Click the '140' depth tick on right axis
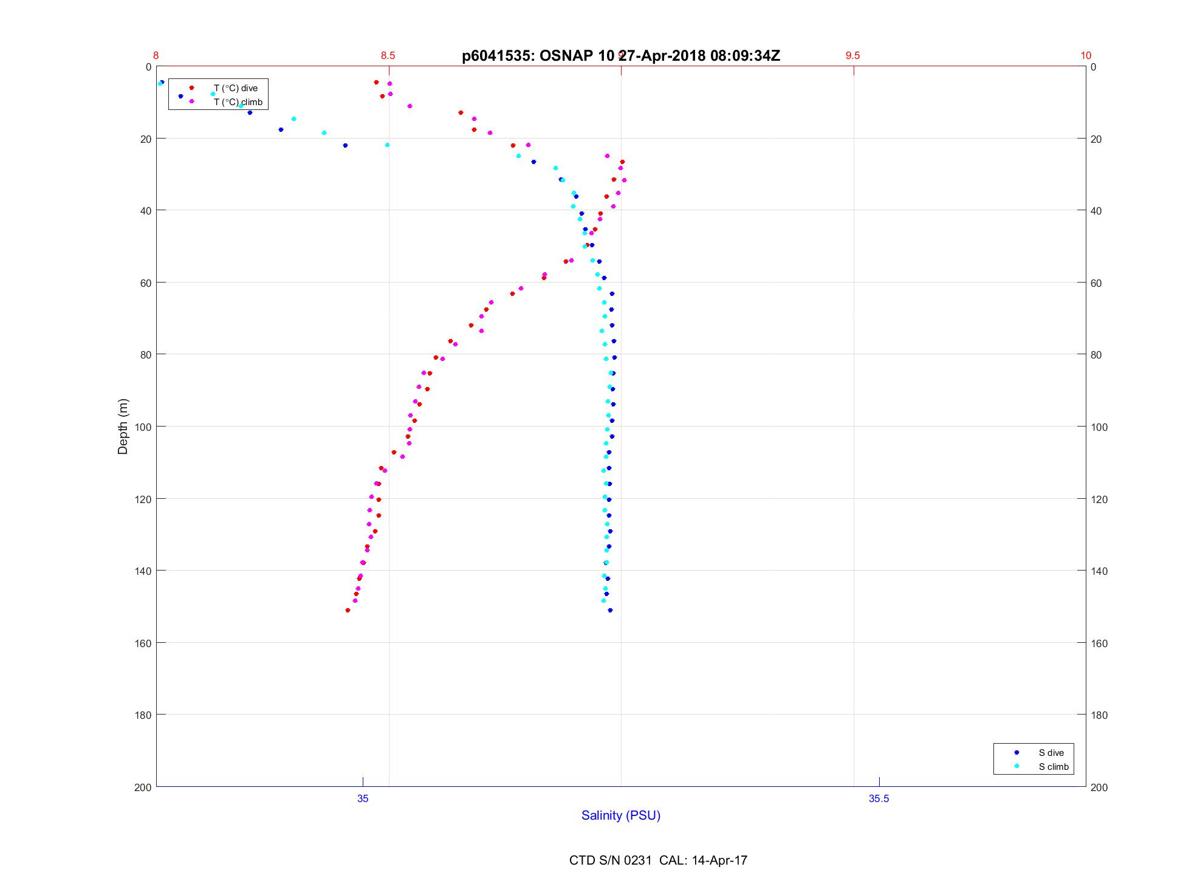 [1099, 571]
